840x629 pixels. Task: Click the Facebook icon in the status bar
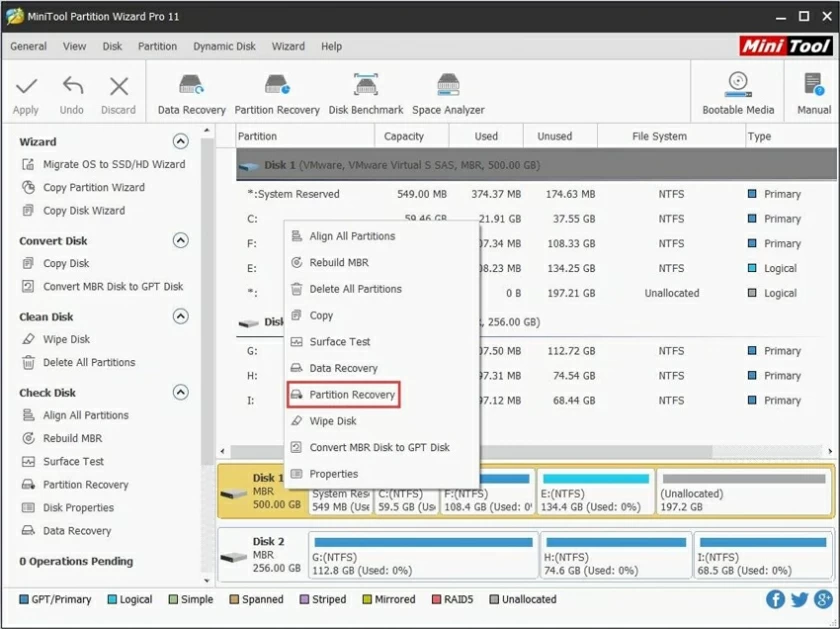pos(776,599)
